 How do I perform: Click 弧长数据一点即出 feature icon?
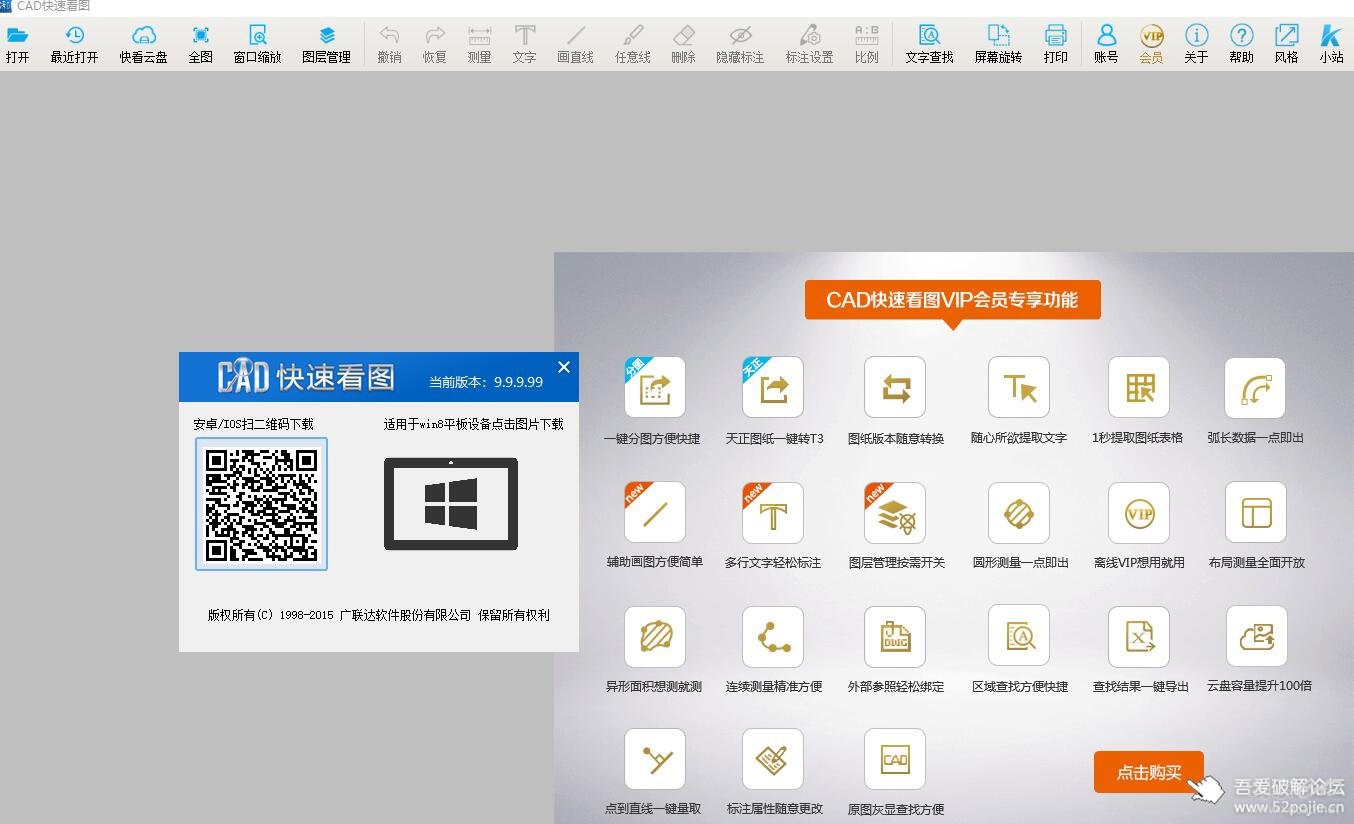coord(1255,388)
